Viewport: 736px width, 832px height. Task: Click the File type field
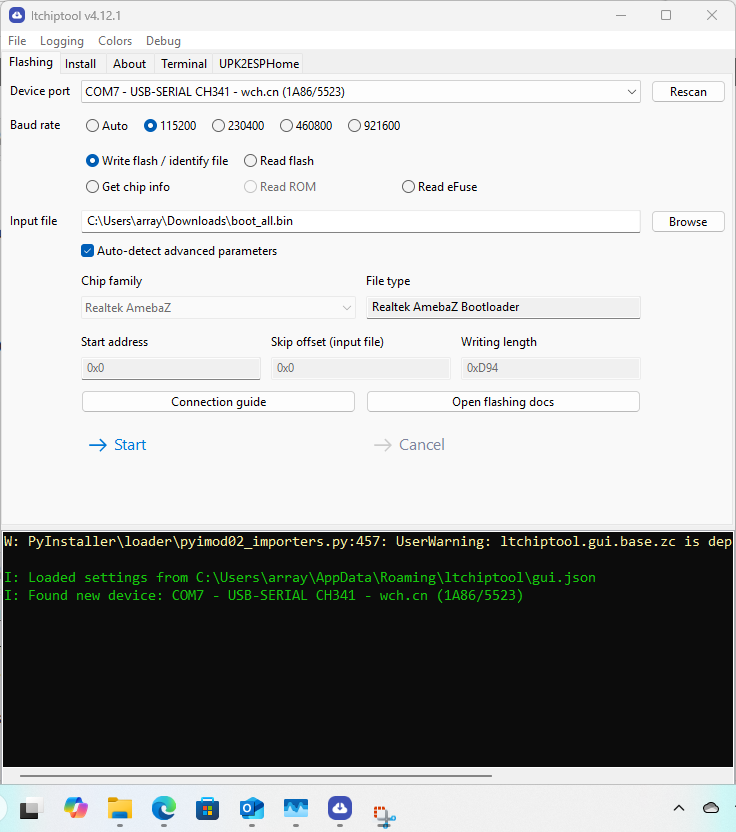pyautogui.click(x=503, y=307)
